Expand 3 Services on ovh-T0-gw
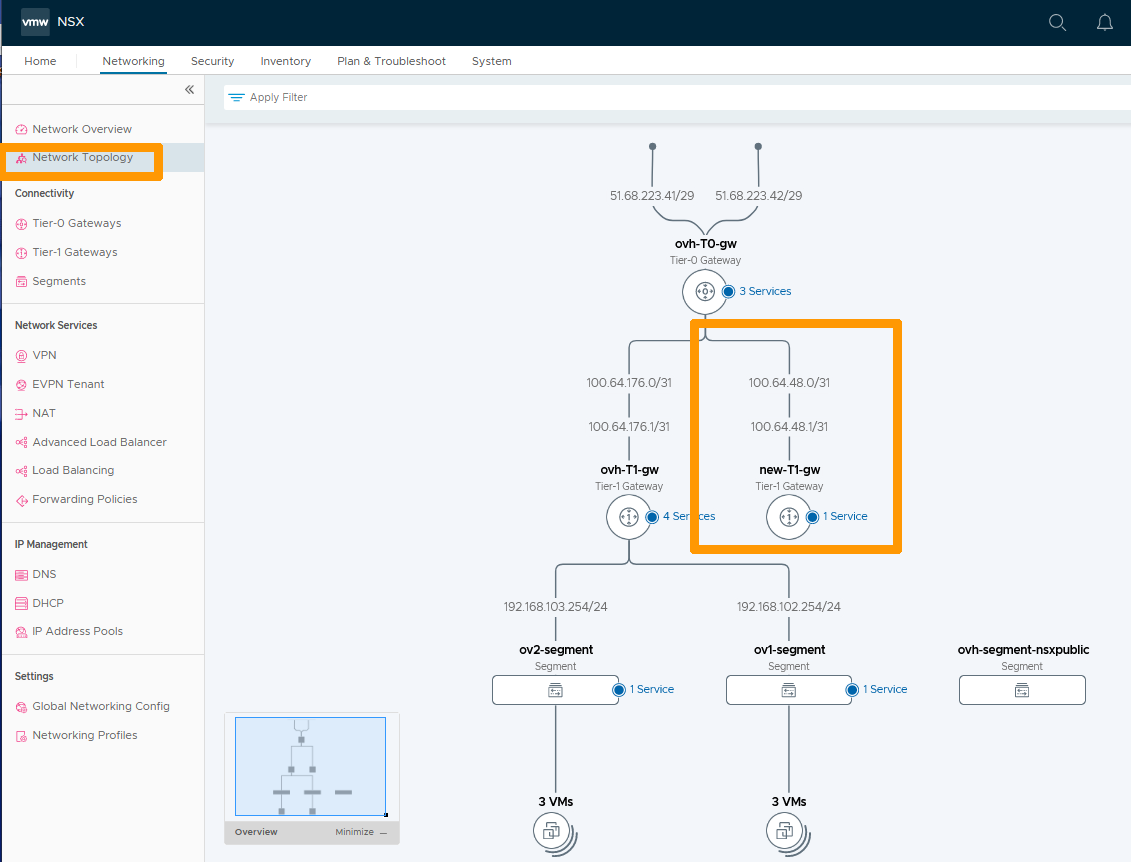This screenshot has height=862, width=1131. pos(764,291)
